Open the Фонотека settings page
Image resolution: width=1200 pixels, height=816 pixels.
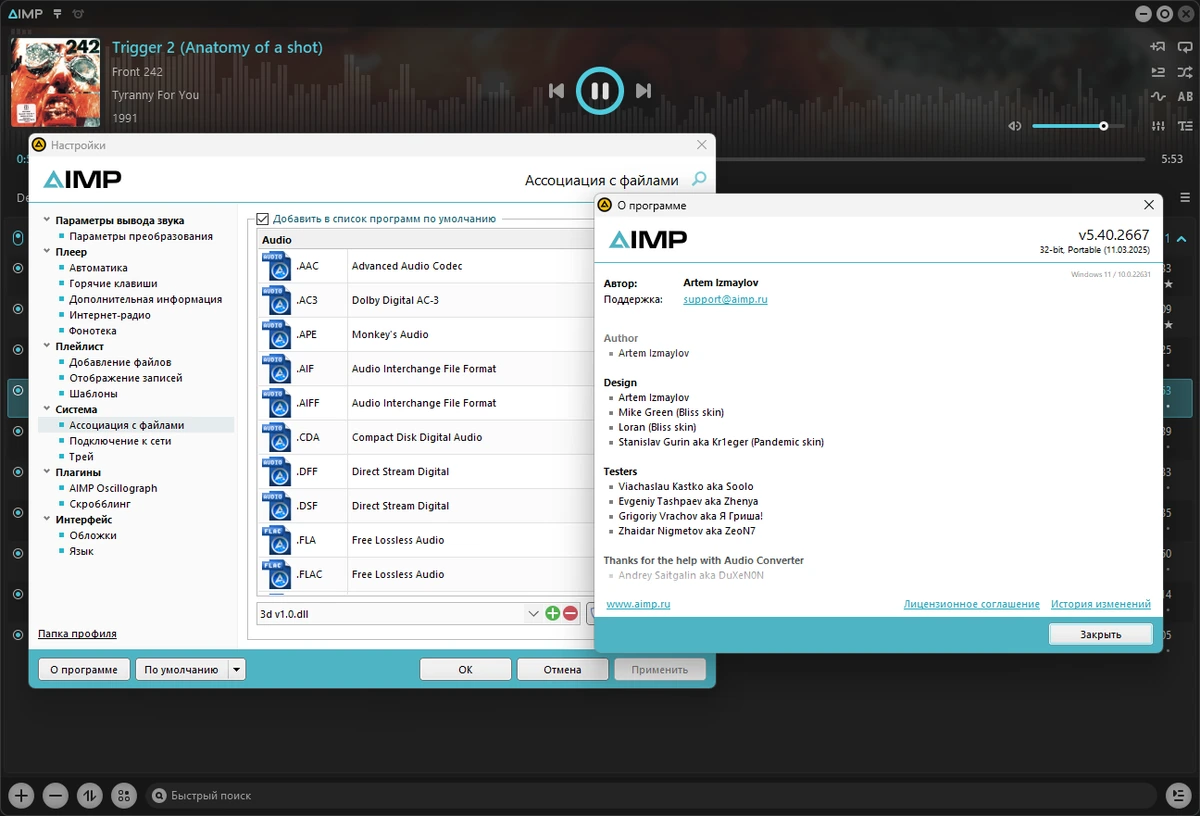click(93, 330)
